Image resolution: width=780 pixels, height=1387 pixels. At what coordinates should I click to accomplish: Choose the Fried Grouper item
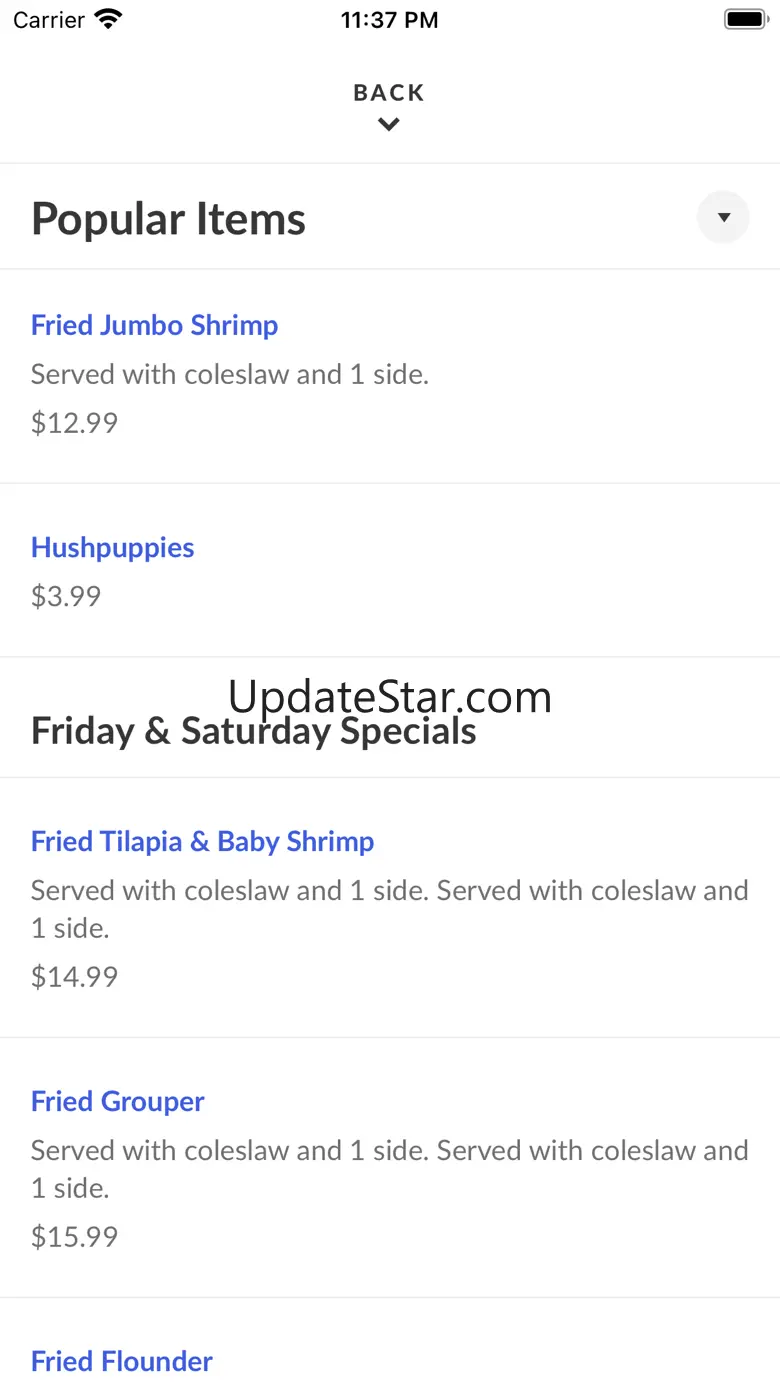pos(117,1101)
